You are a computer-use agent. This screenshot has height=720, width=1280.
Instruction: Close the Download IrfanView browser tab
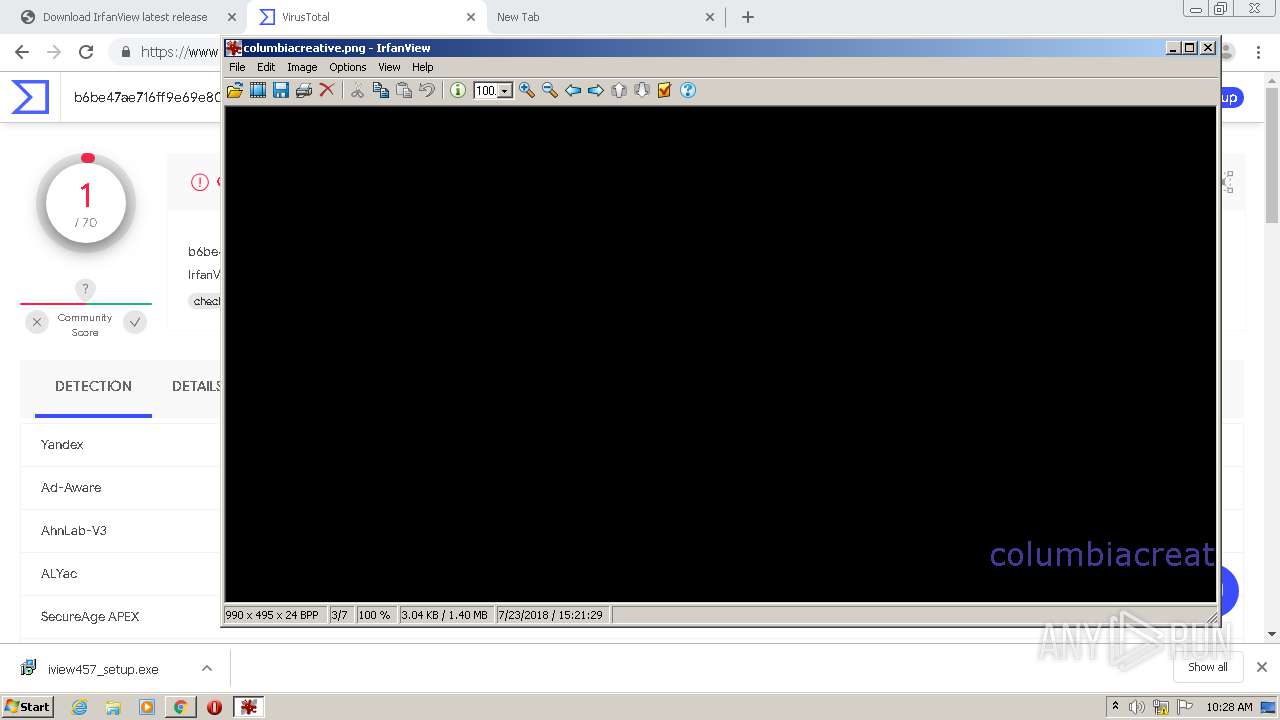click(232, 17)
